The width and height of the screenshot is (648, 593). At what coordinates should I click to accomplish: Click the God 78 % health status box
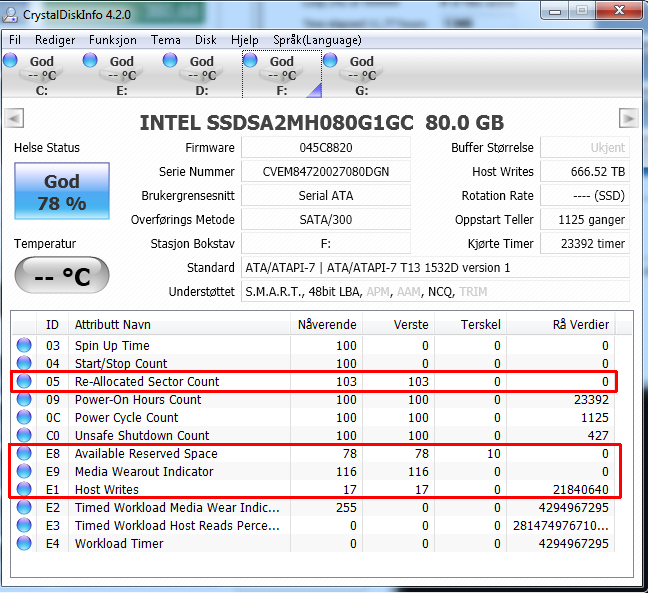62,191
